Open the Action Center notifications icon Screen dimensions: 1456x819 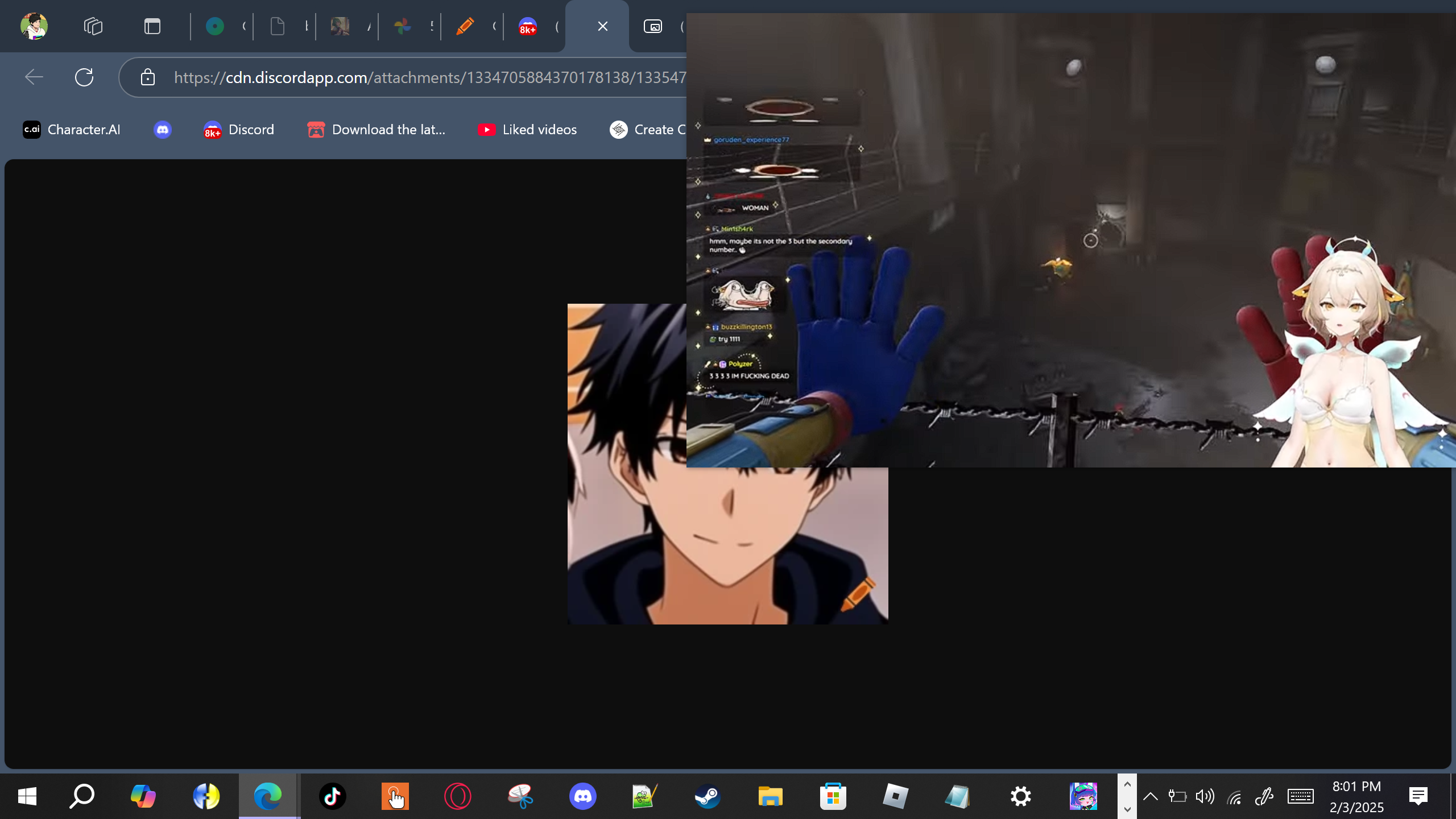(x=1418, y=796)
